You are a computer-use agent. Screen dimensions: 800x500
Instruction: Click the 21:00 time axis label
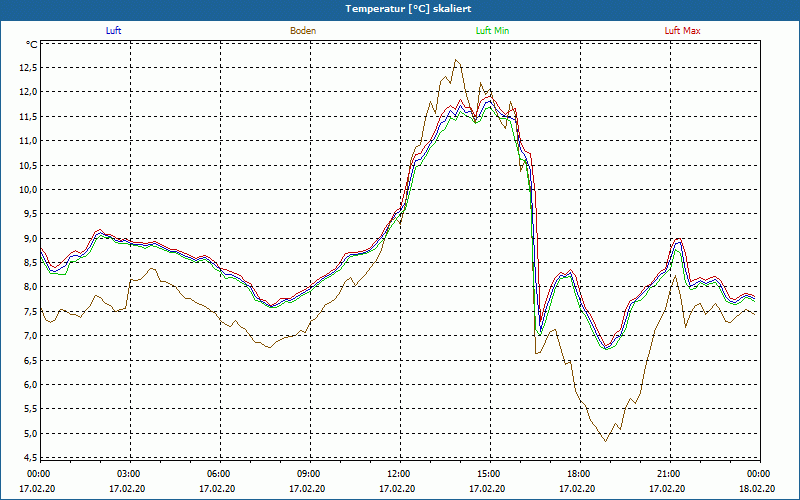coord(670,474)
